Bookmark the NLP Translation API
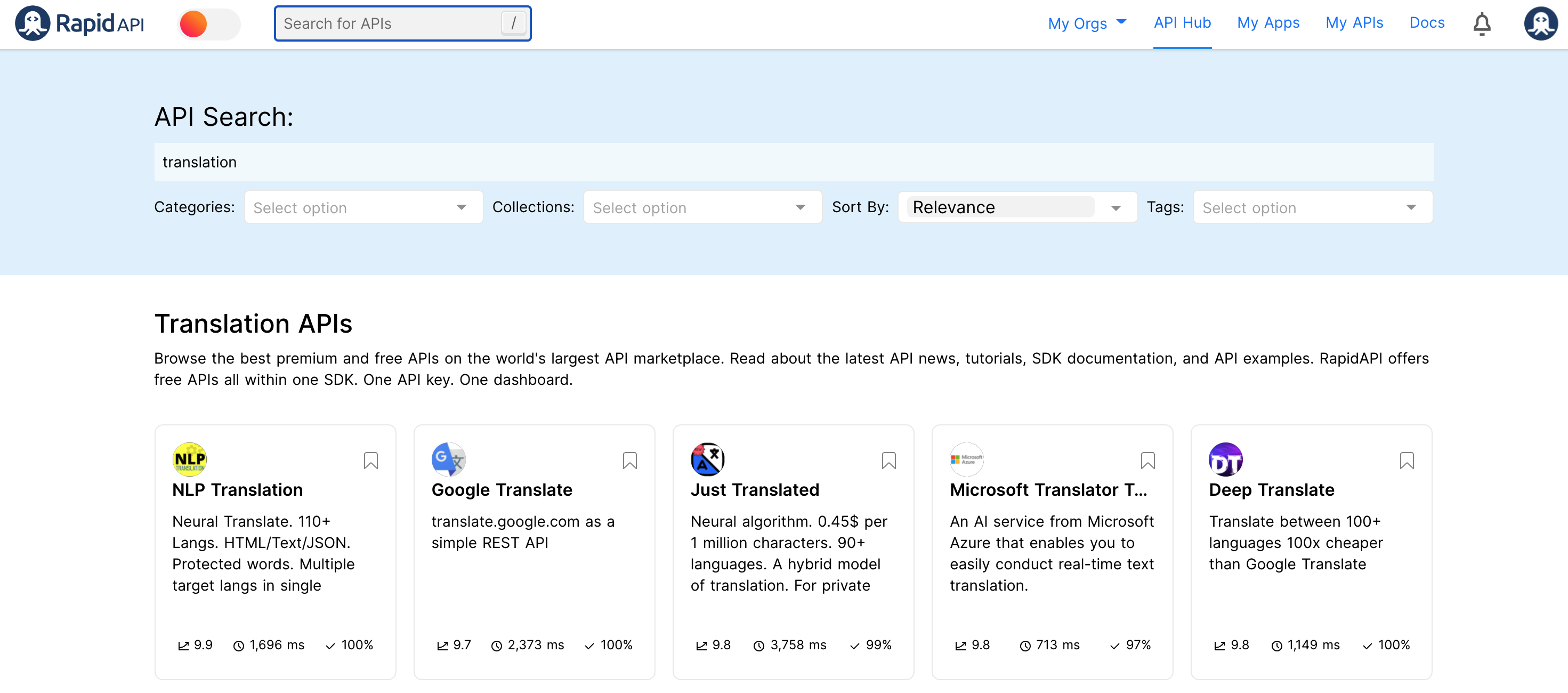 click(x=370, y=461)
